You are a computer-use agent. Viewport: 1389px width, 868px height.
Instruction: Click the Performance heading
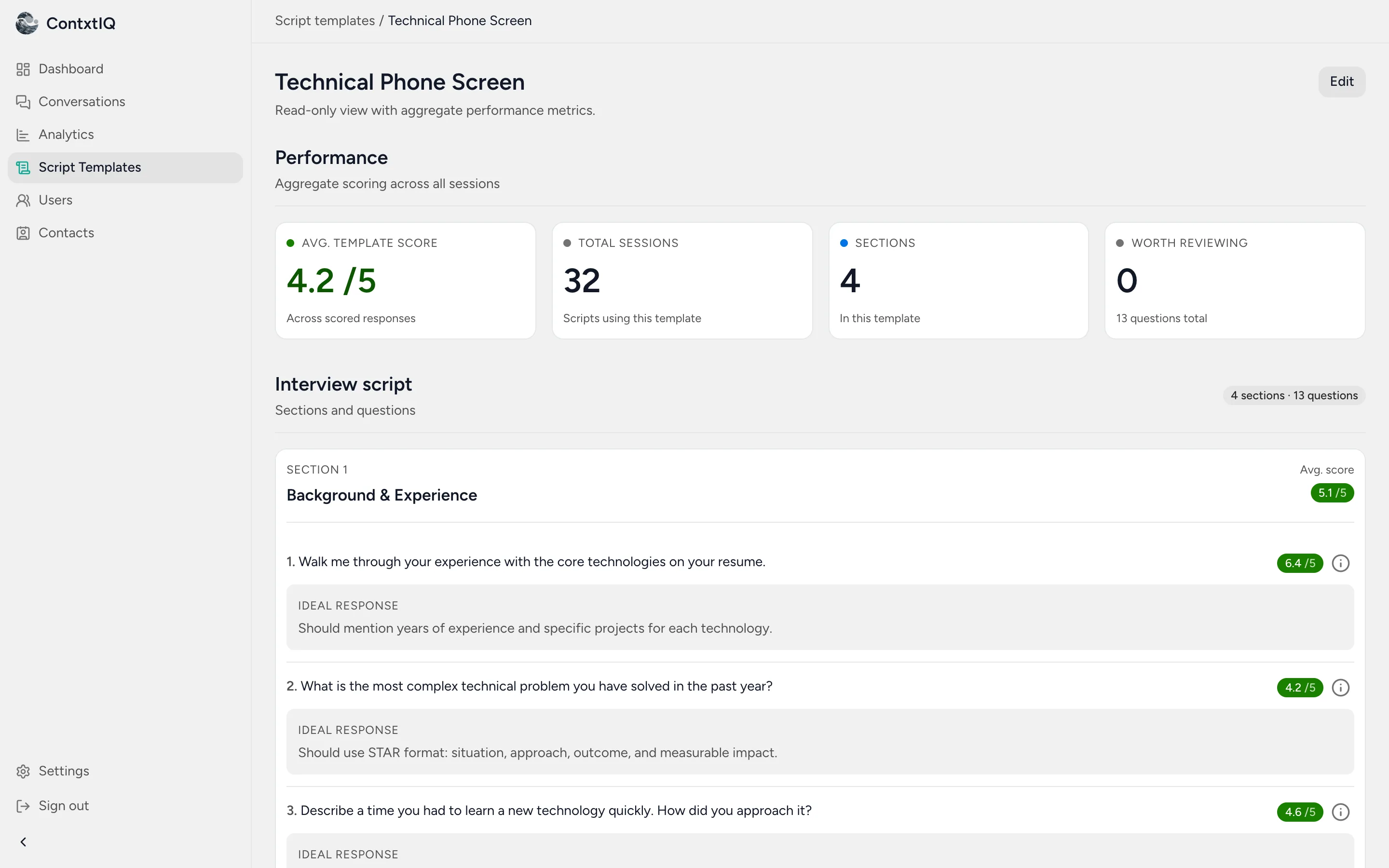pos(331,158)
